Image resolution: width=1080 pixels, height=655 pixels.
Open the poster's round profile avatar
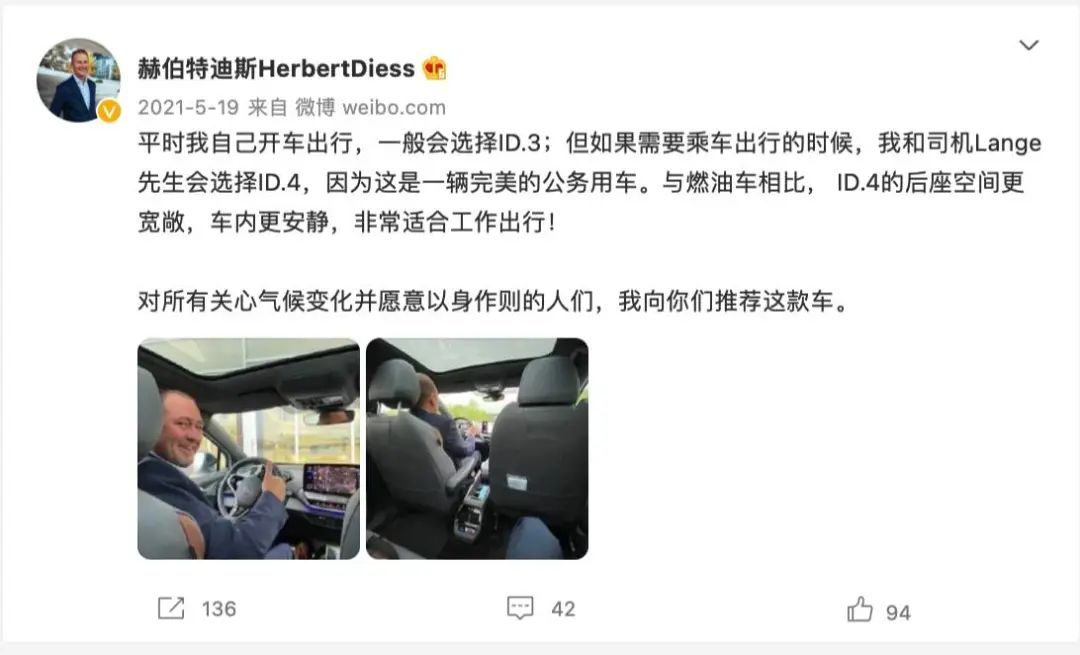click(78, 80)
